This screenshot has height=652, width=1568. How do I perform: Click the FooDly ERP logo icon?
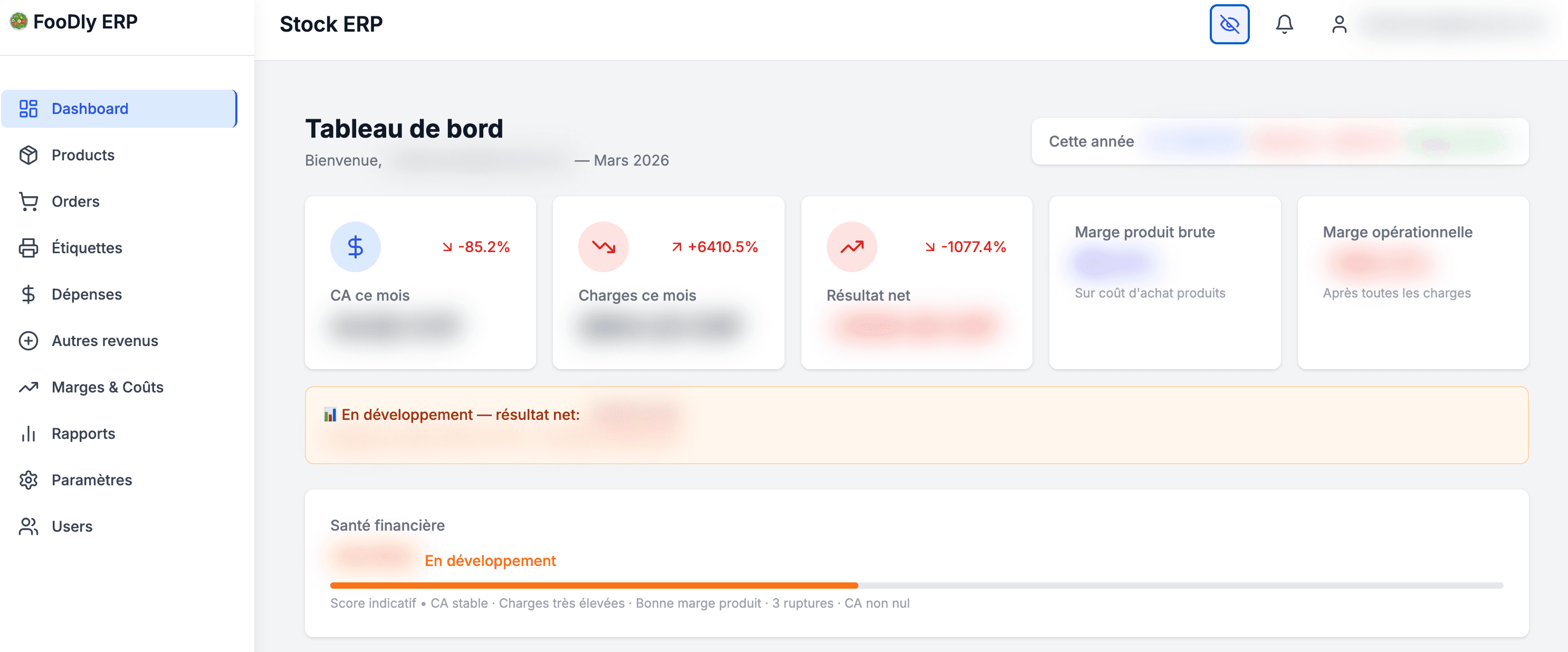pos(19,21)
